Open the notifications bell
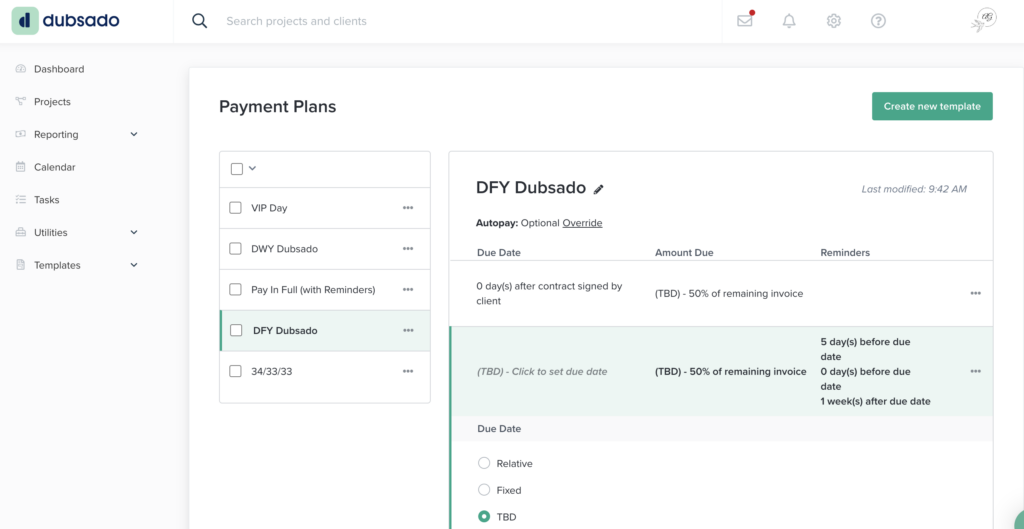 point(789,21)
